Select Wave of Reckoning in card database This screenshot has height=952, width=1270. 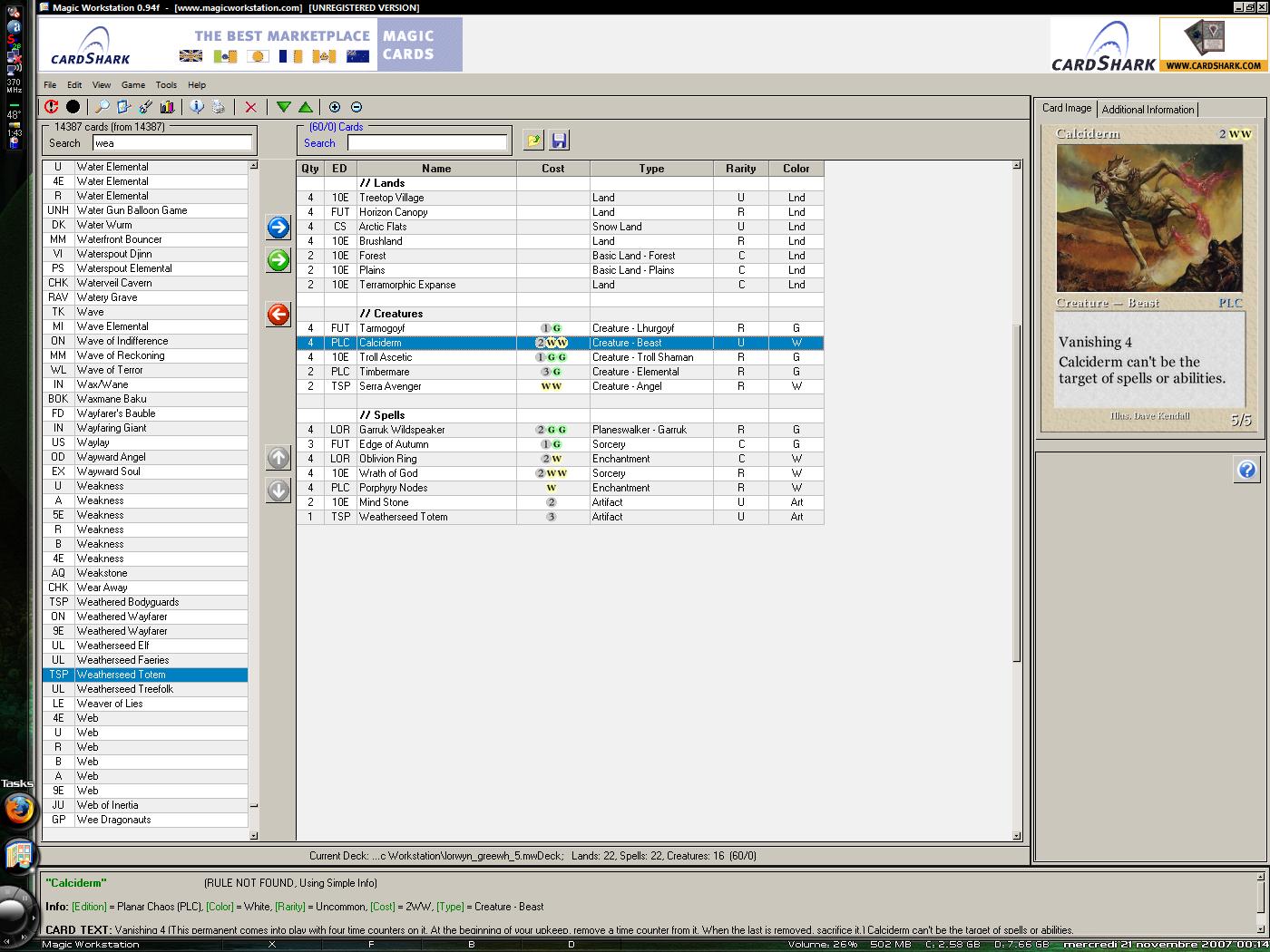(145, 355)
